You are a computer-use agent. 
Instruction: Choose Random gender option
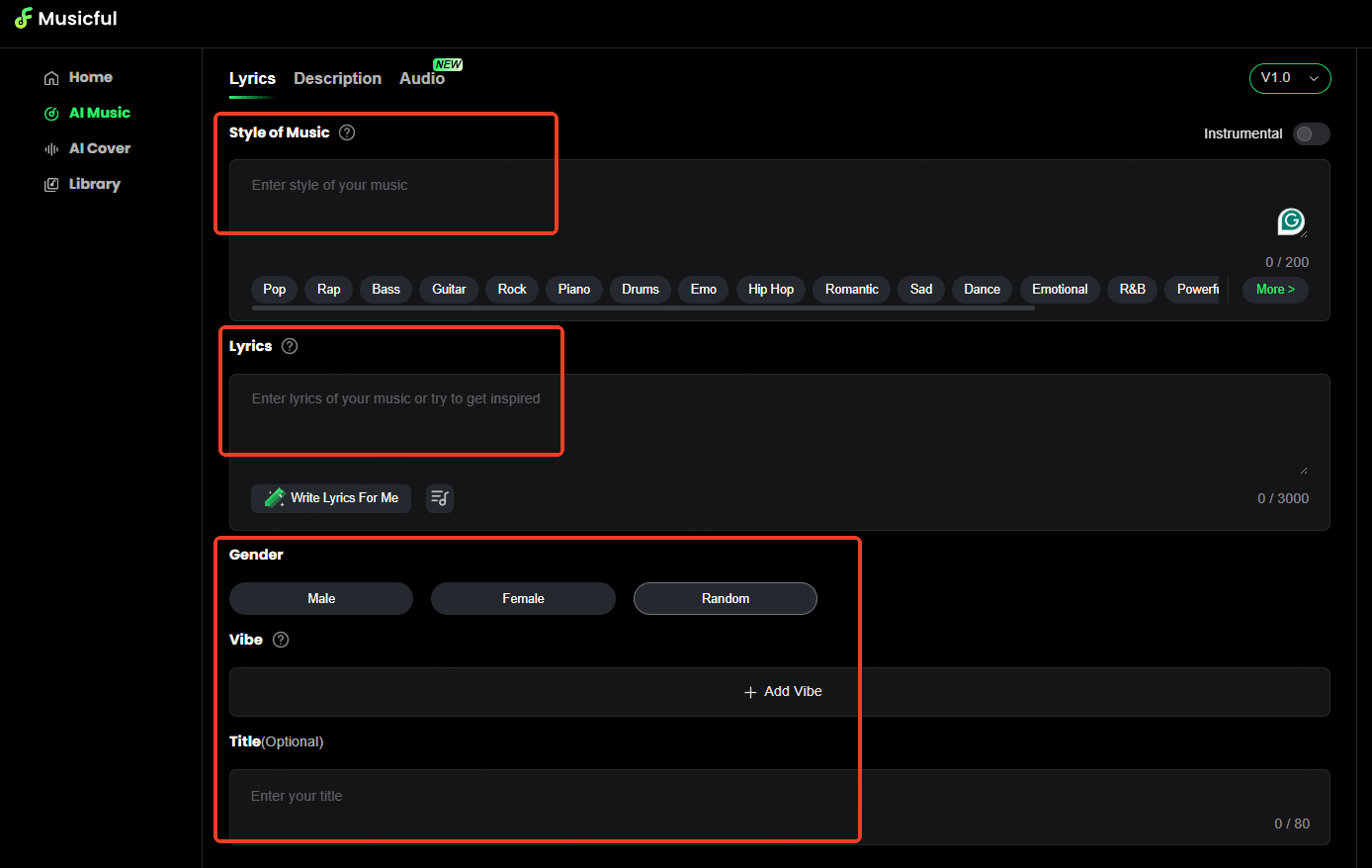tap(726, 598)
